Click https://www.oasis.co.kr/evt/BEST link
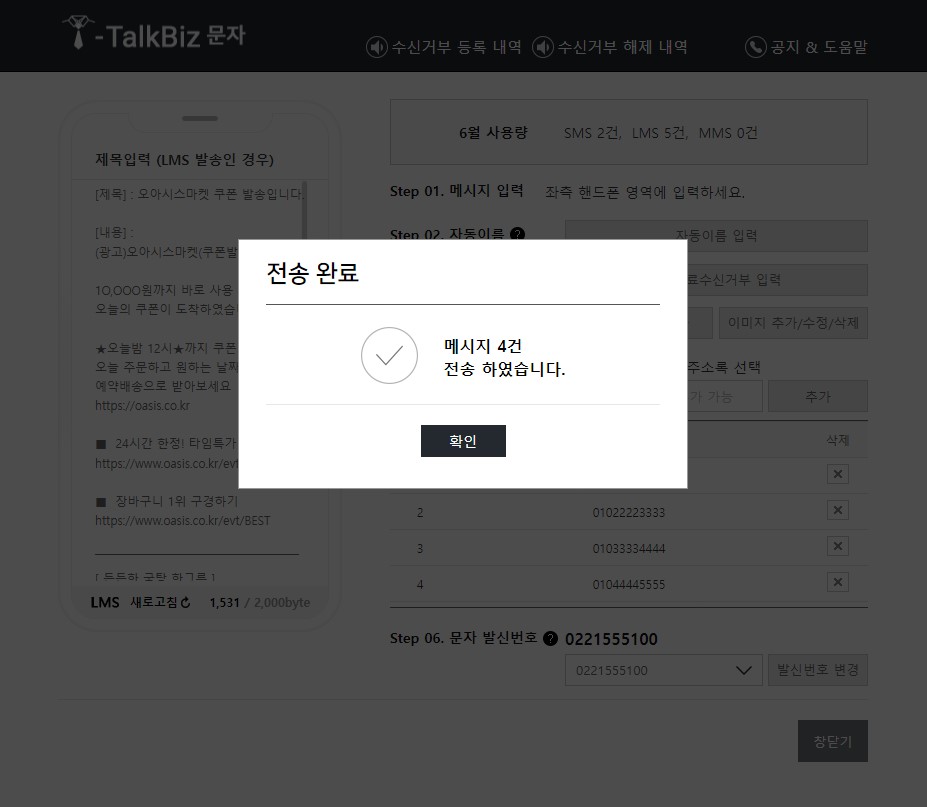927x807 pixels. 183,521
